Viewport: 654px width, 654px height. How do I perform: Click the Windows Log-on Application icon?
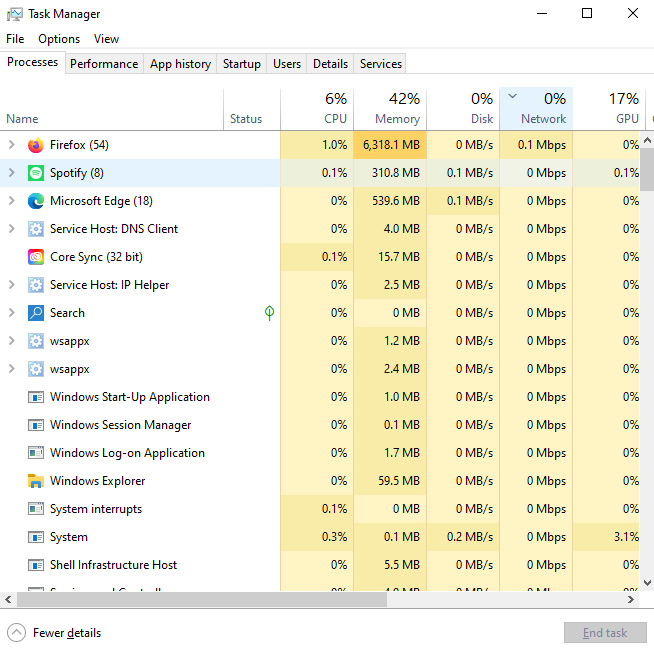(36, 453)
